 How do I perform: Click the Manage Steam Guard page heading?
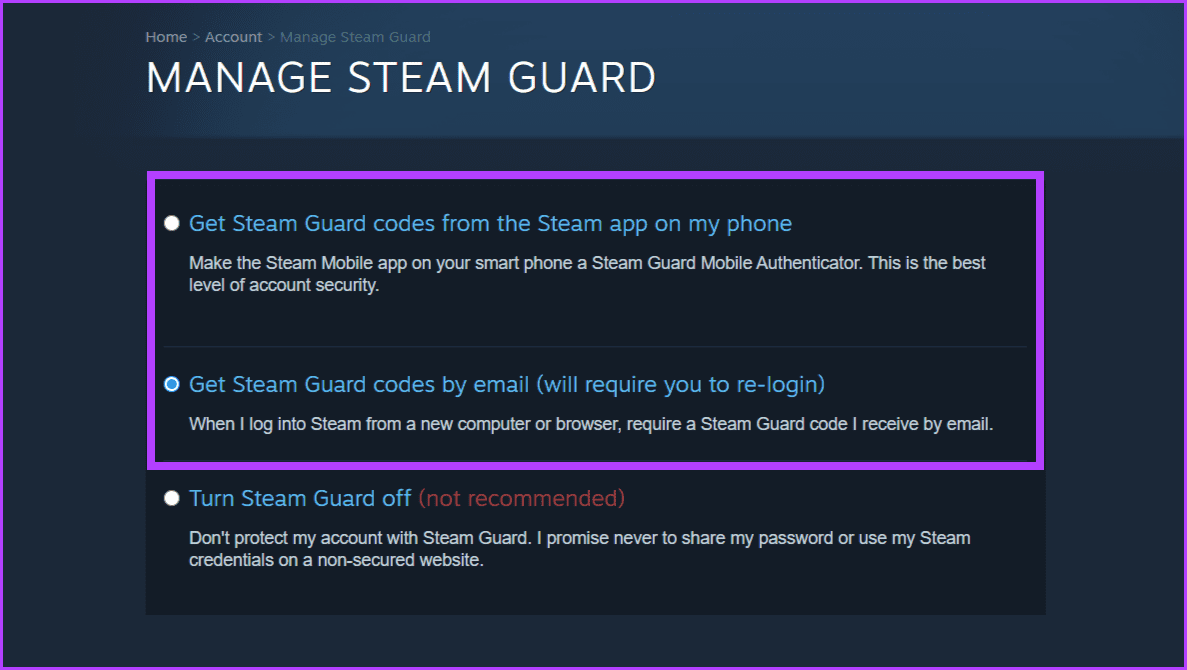coord(401,77)
